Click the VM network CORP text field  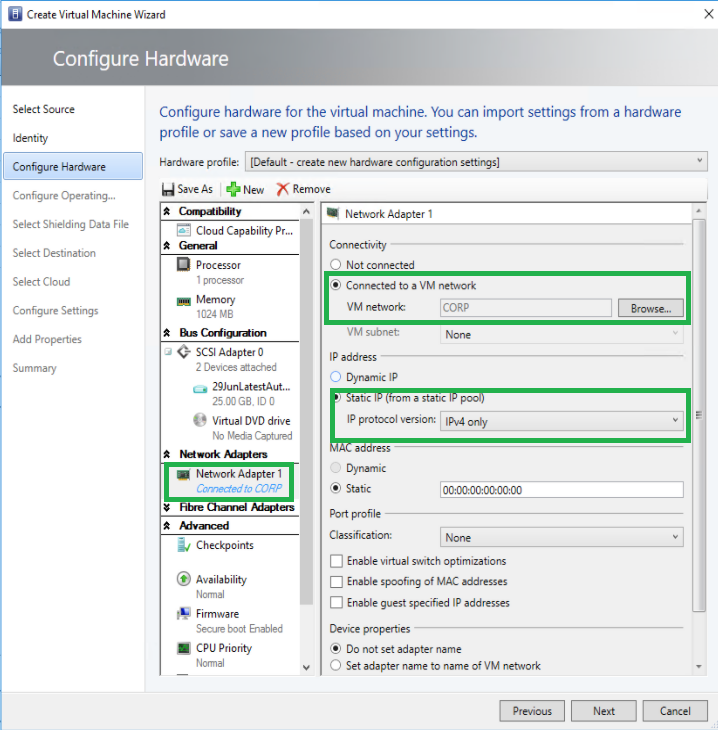(526, 307)
